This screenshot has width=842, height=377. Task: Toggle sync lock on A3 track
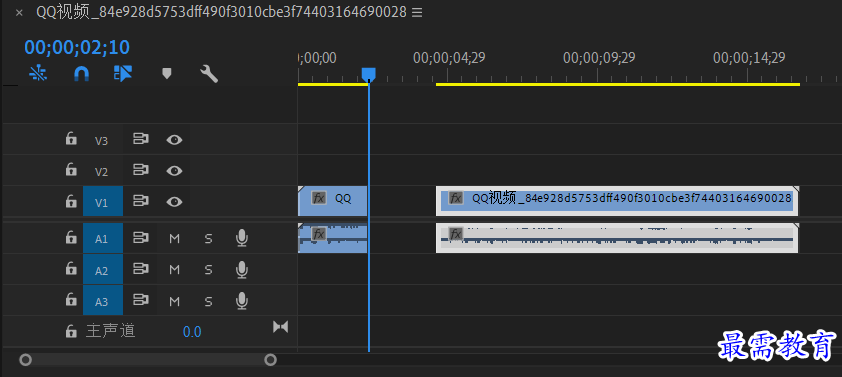[141, 301]
